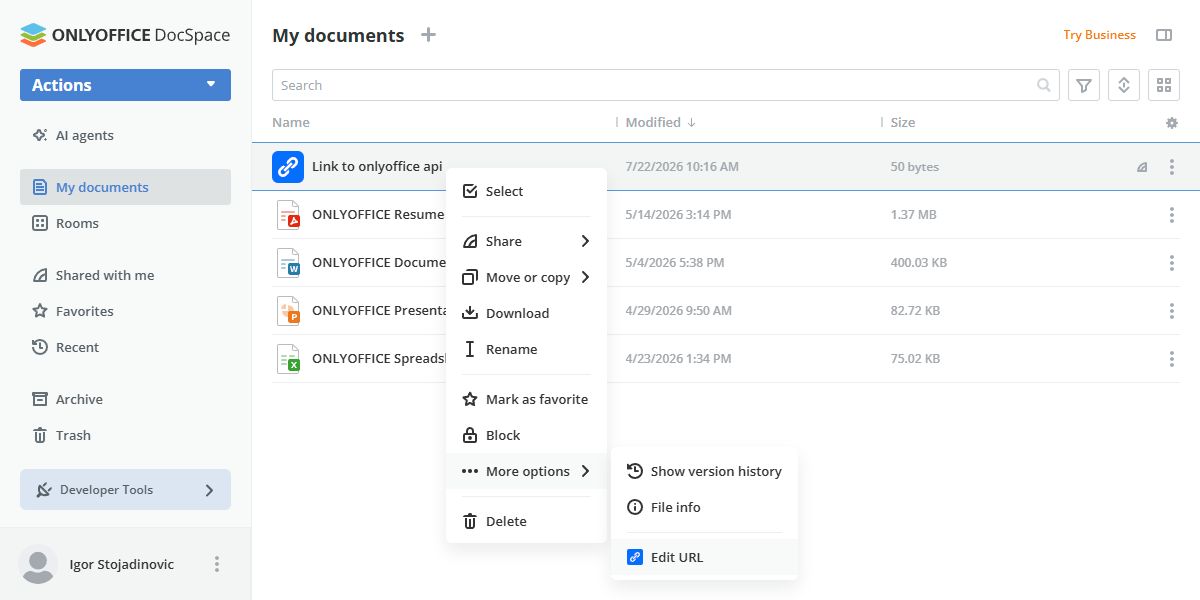The image size is (1200, 600).
Task: Go to Rooms section
Action: coord(125,223)
